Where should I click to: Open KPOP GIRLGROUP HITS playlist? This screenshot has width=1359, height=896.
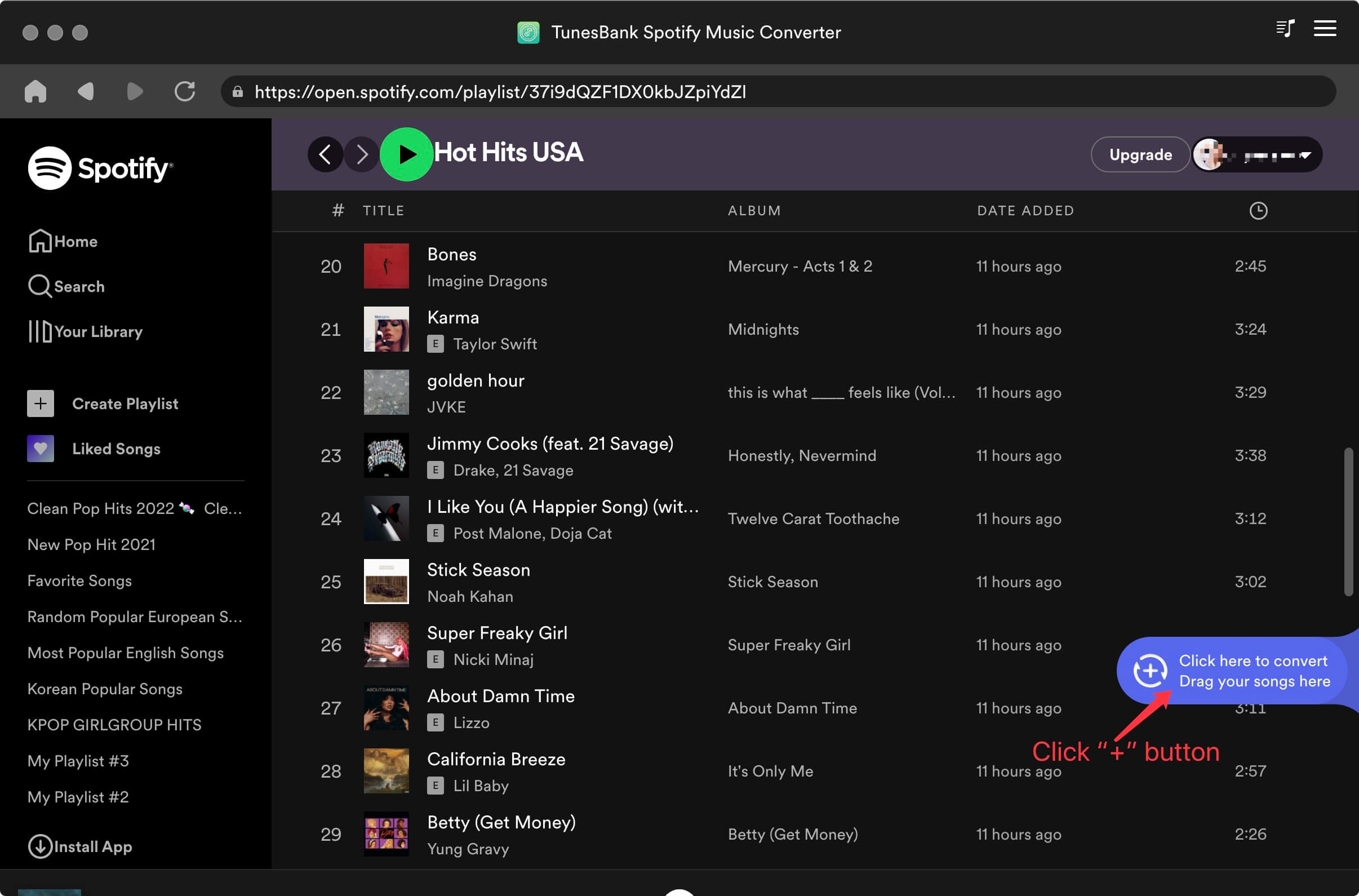pos(114,724)
